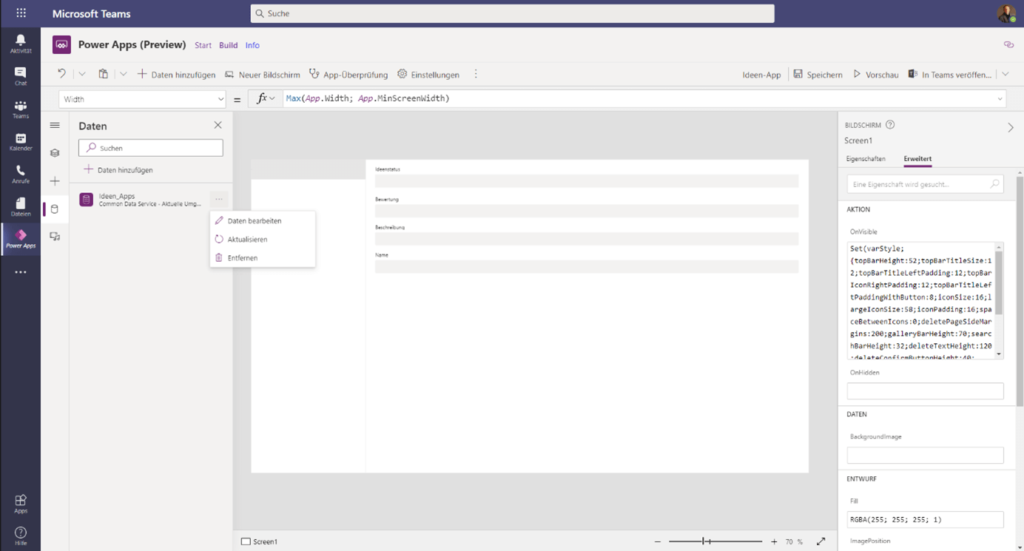Screen dimensions: 1024x551
Task: Click the fit-to-window expand icon
Action: point(821,541)
